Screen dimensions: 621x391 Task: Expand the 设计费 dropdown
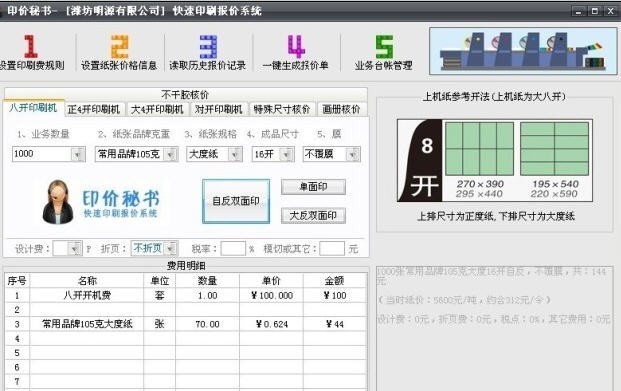tap(74, 249)
